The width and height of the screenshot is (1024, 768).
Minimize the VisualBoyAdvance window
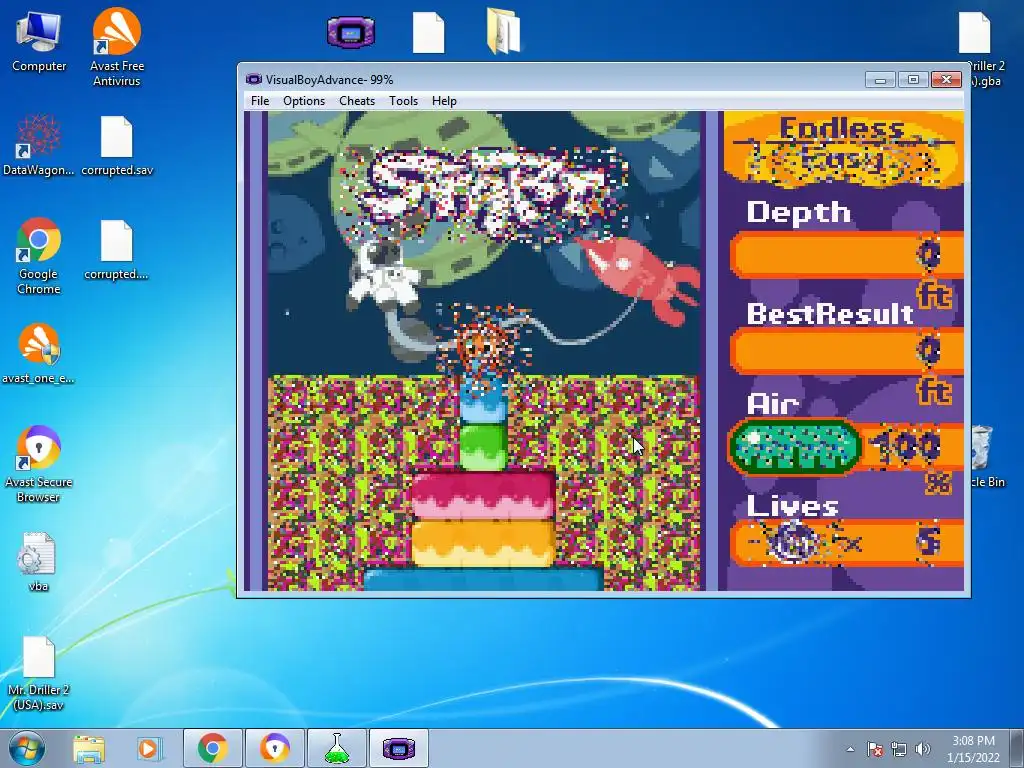880,80
